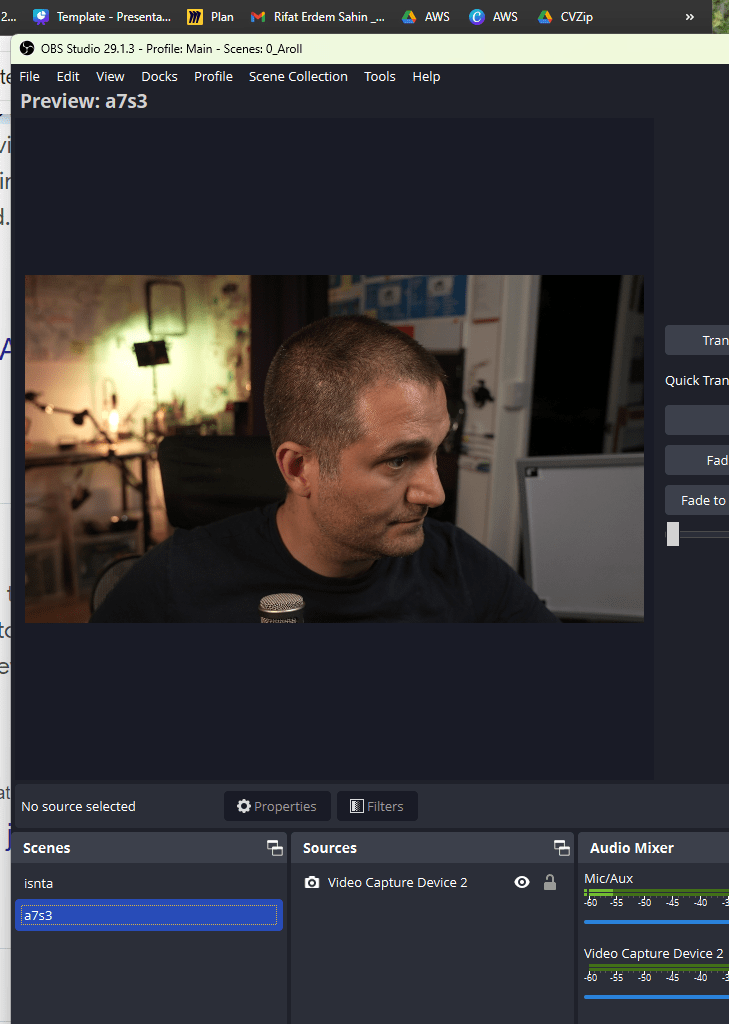The height and width of the screenshot is (1024, 729).
Task: Click the Preview: a7s3 label
Action: pyautogui.click(x=84, y=101)
